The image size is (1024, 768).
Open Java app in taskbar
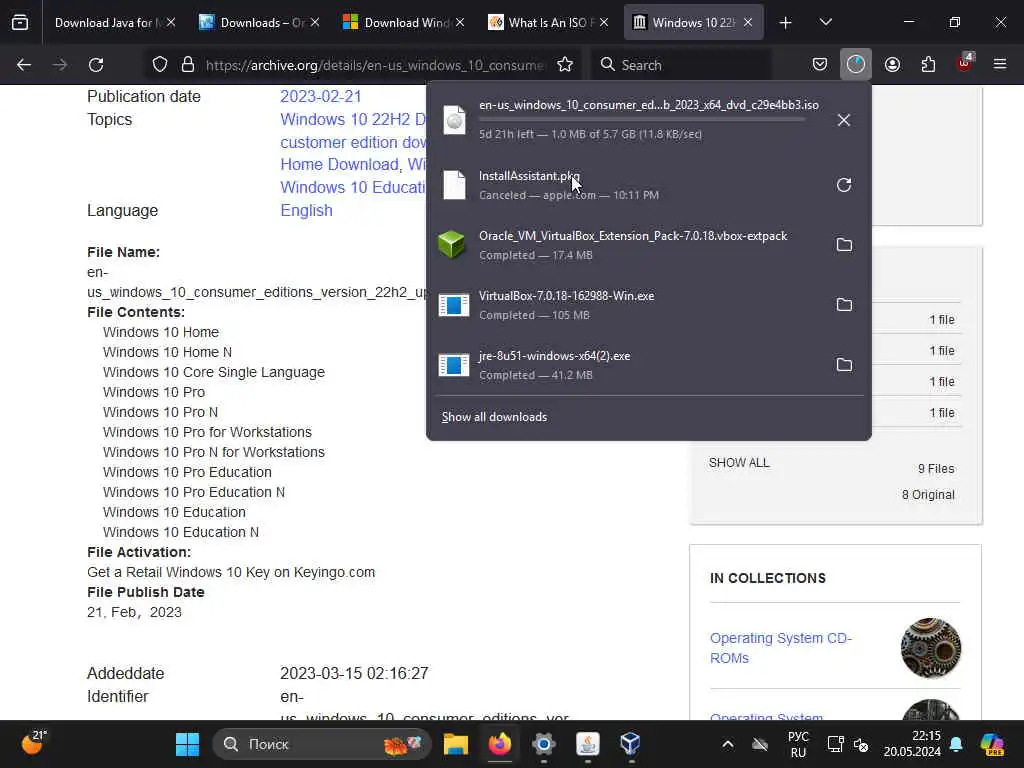pyautogui.click(x=588, y=744)
